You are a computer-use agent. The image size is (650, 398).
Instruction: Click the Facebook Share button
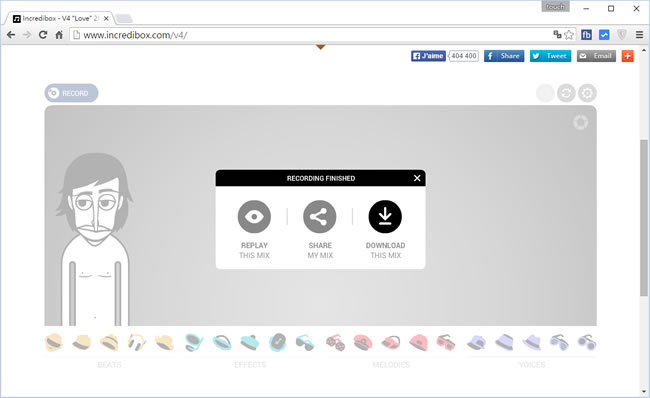coord(504,56)
